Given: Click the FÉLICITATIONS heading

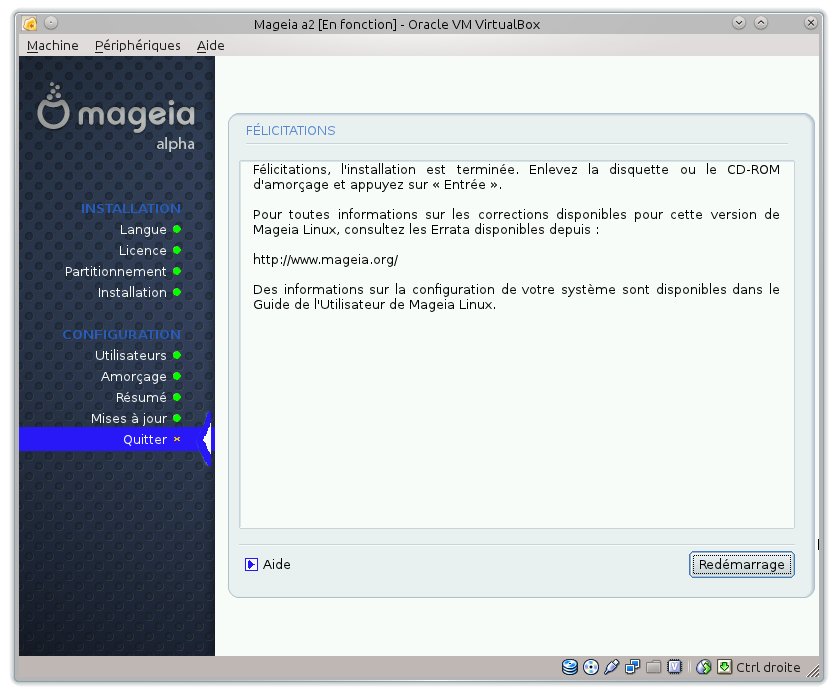Looking at the screenshot, I should point(291,130).
